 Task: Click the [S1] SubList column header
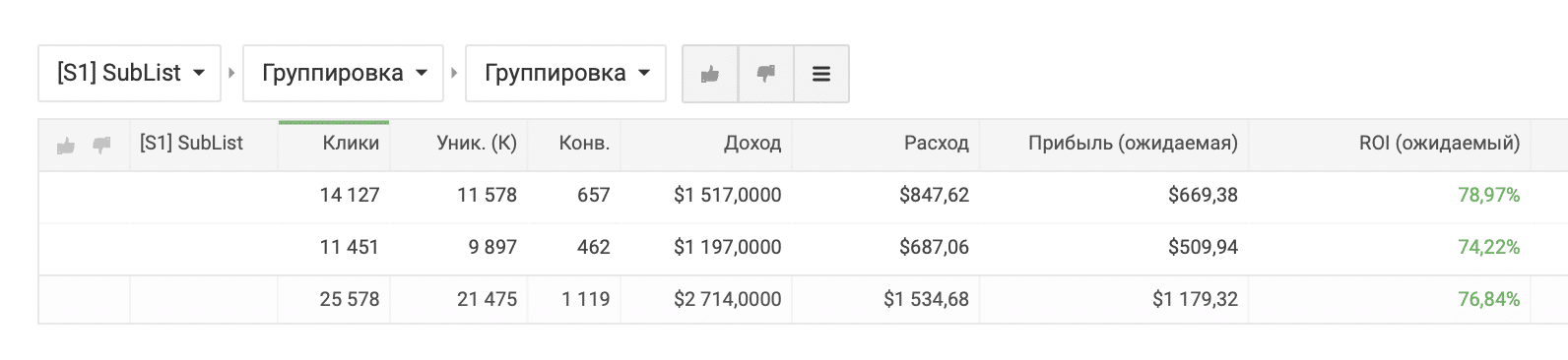point(192,144)
